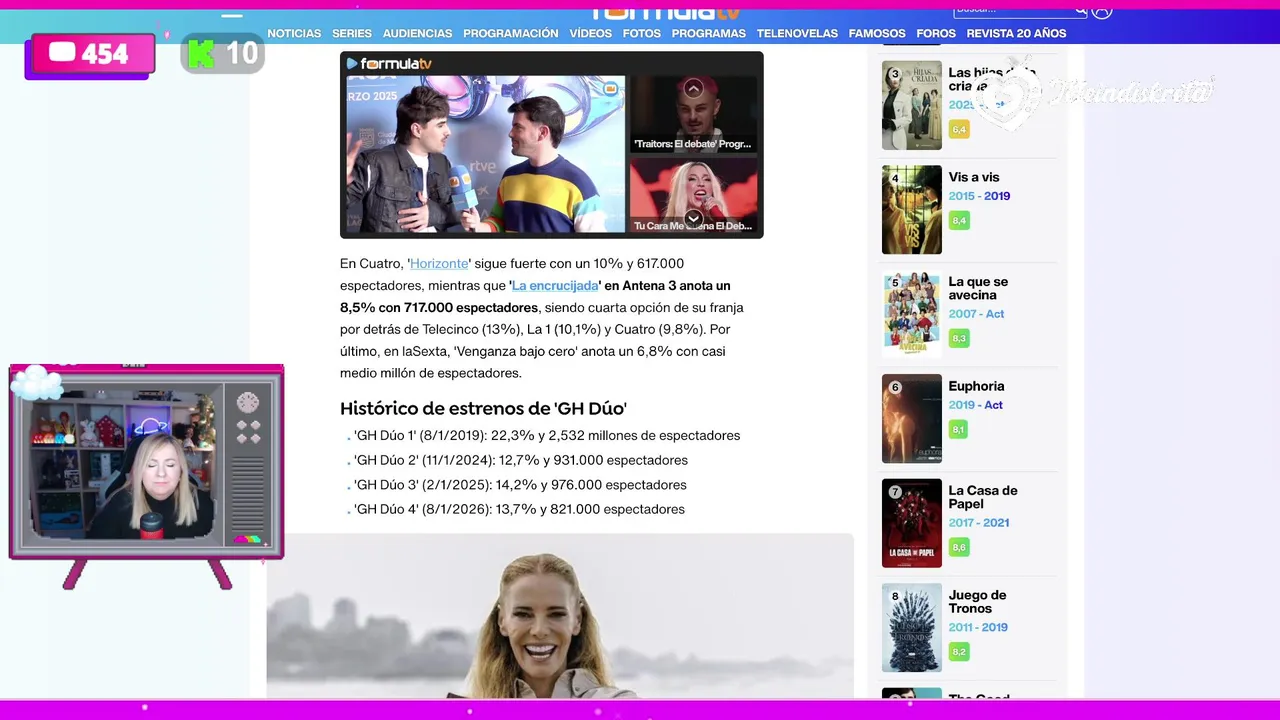
Task: Move video playlist up with chevron
Action: pyautogui.click(x=693, y=89)
